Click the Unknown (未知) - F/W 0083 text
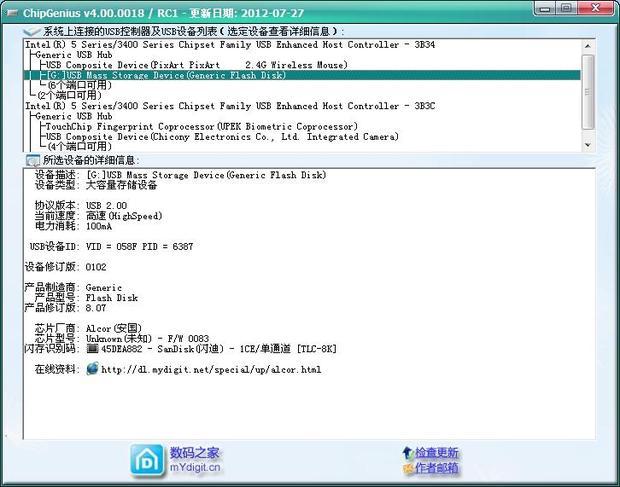The image size is (620, 487). [147, 339]
